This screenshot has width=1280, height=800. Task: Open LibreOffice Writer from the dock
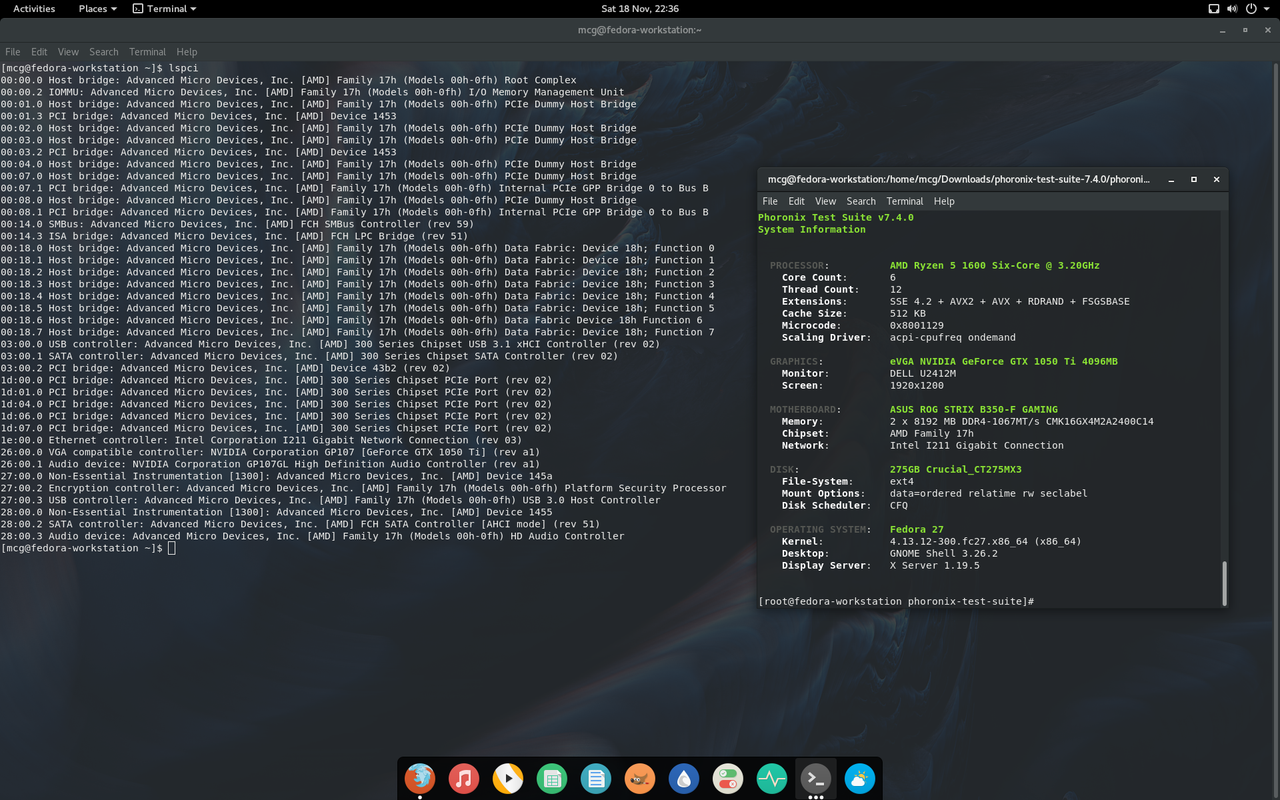tap(596, 779)
